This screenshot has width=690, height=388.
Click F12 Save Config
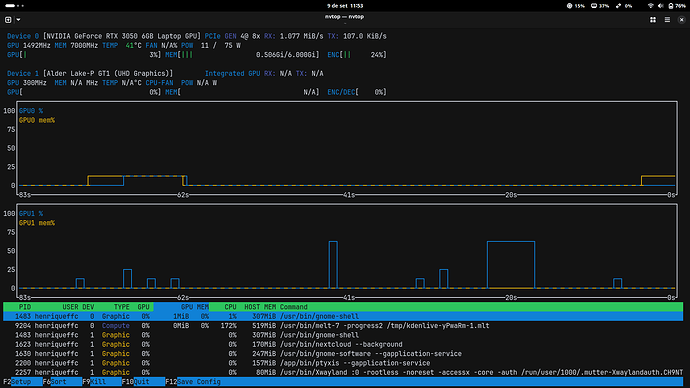point(193,382)
